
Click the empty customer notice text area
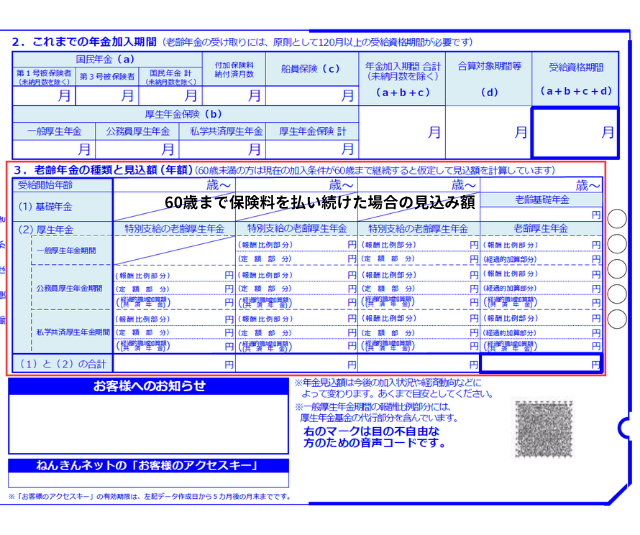click(149, 423)
